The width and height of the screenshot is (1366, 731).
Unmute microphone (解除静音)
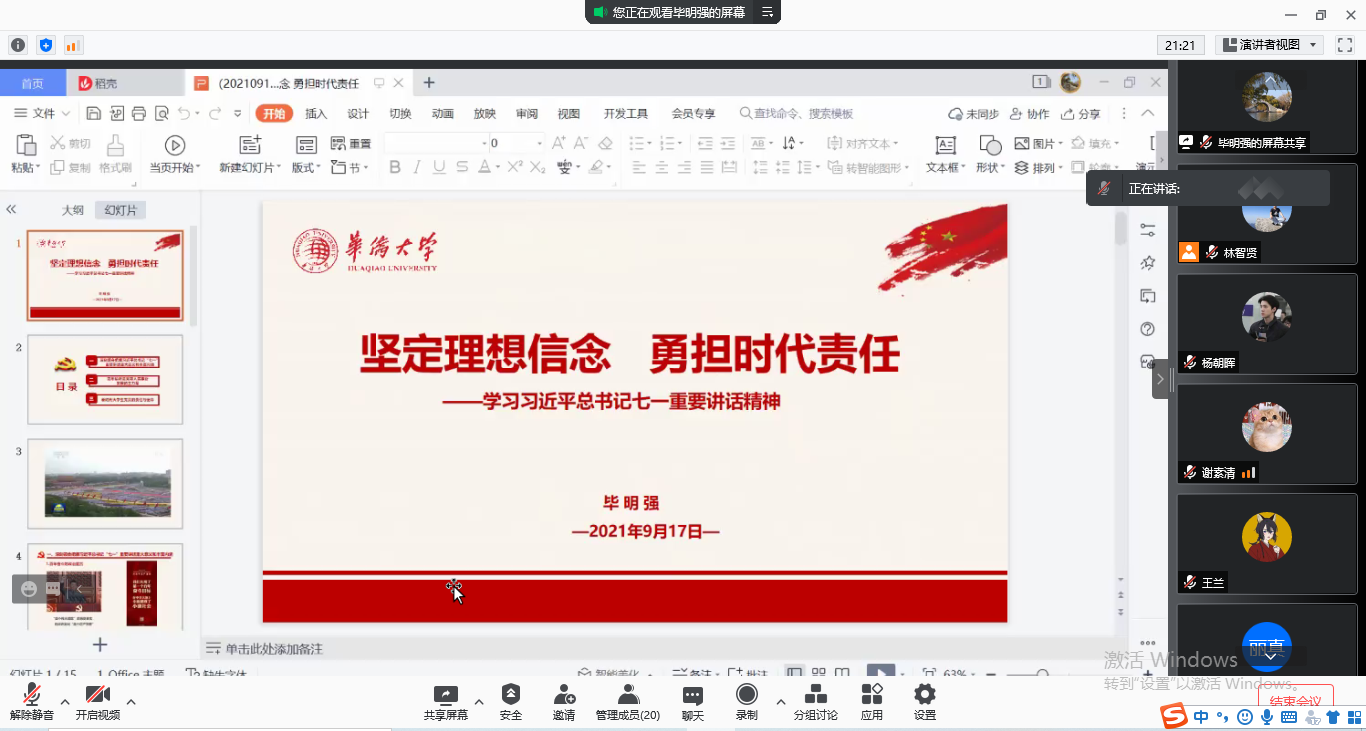(31, 702)
